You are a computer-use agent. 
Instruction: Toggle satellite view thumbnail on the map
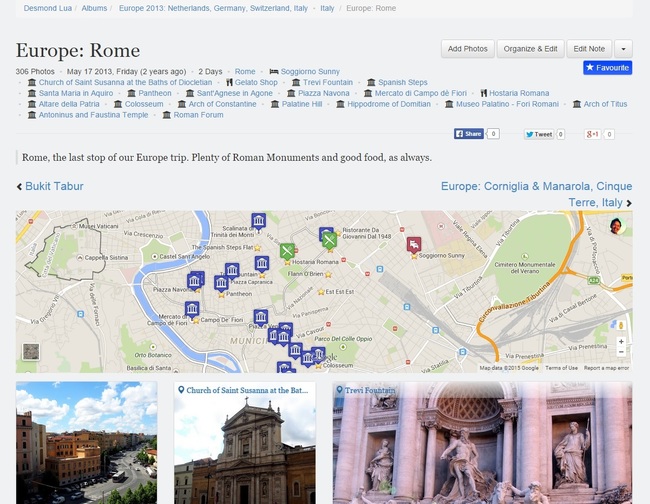coord(31,352)
